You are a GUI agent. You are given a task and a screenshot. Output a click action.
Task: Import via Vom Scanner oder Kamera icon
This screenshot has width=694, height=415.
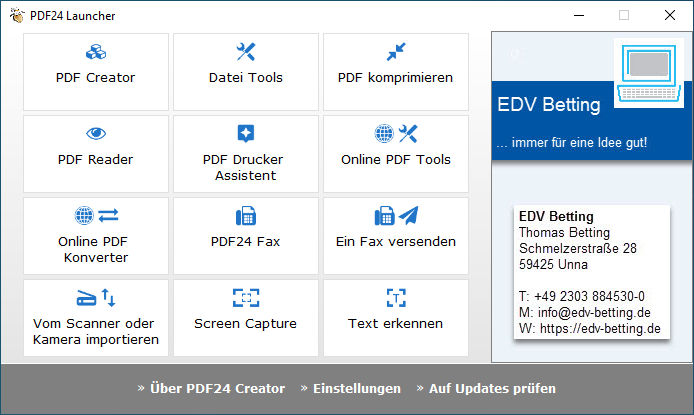(x=96, y=298)
